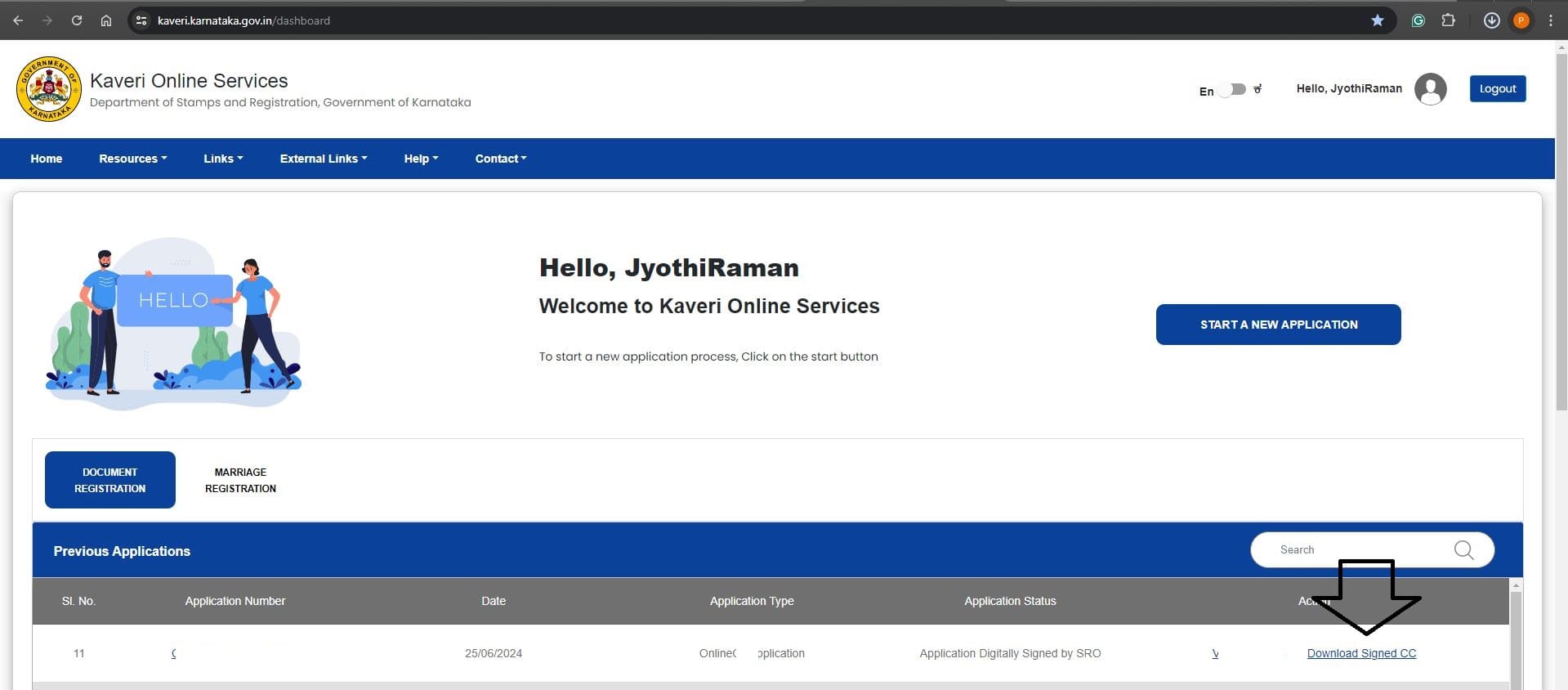Click the browser home icon
This screenshot has width=1568, height=690.
(106, 20)
